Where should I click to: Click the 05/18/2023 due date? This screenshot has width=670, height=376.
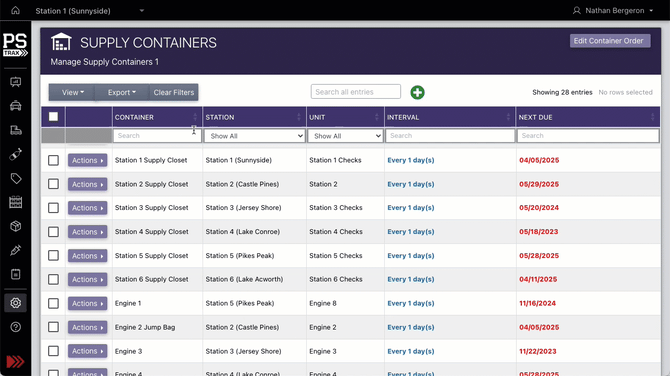click(x=538, y=232)
